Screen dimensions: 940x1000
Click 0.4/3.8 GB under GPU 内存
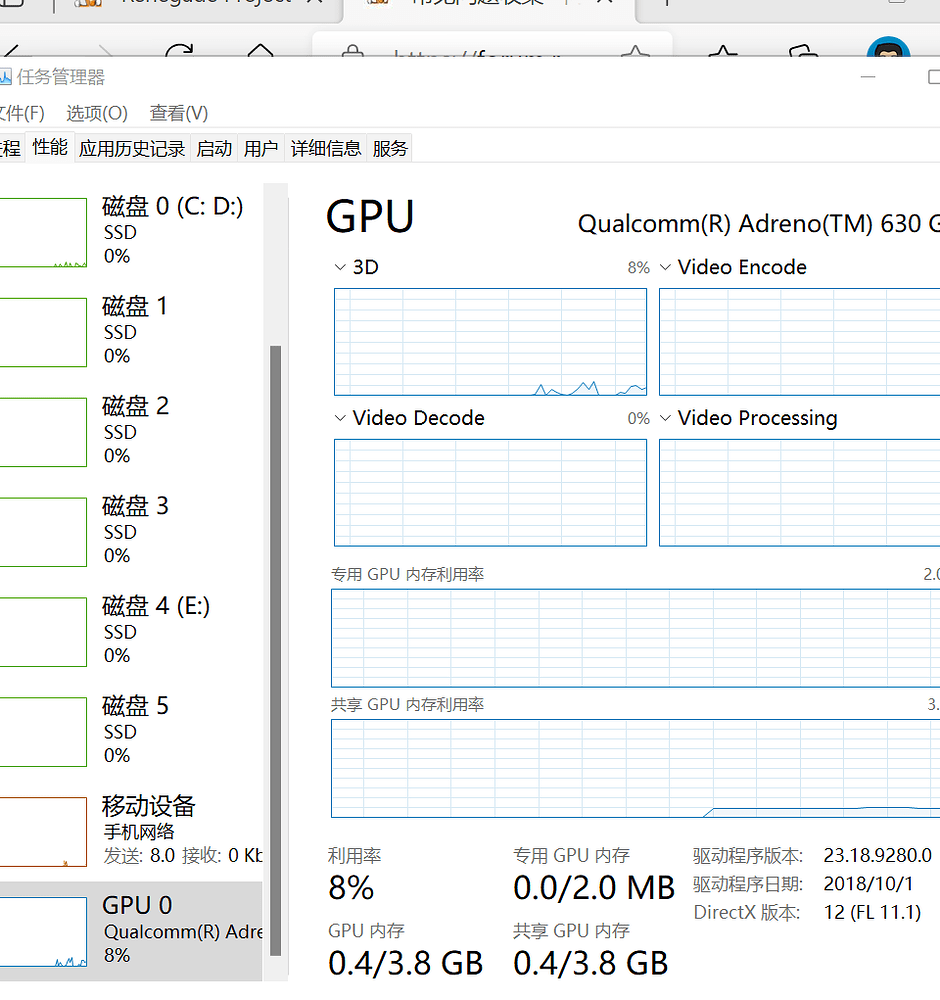[406, 963]
